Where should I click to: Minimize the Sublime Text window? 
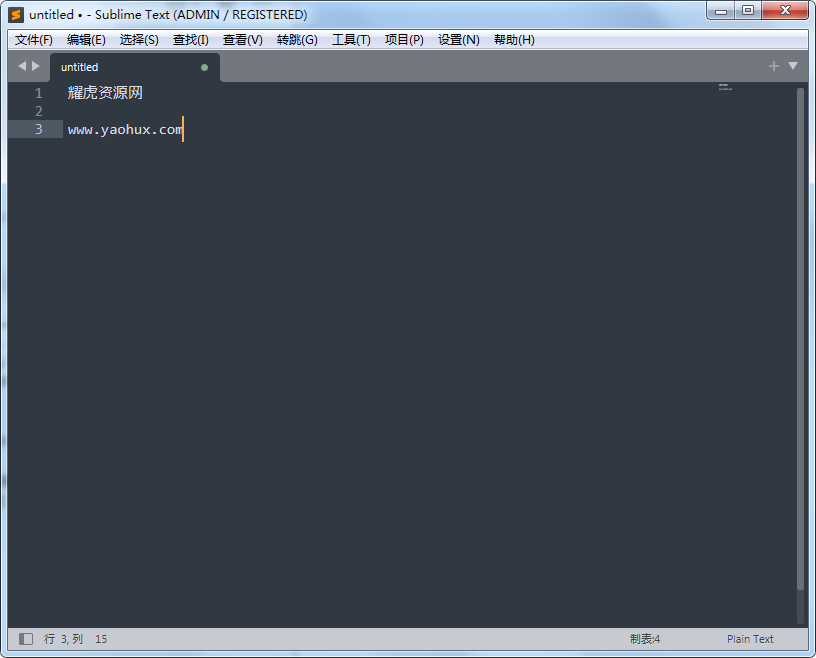pos(721,11)
